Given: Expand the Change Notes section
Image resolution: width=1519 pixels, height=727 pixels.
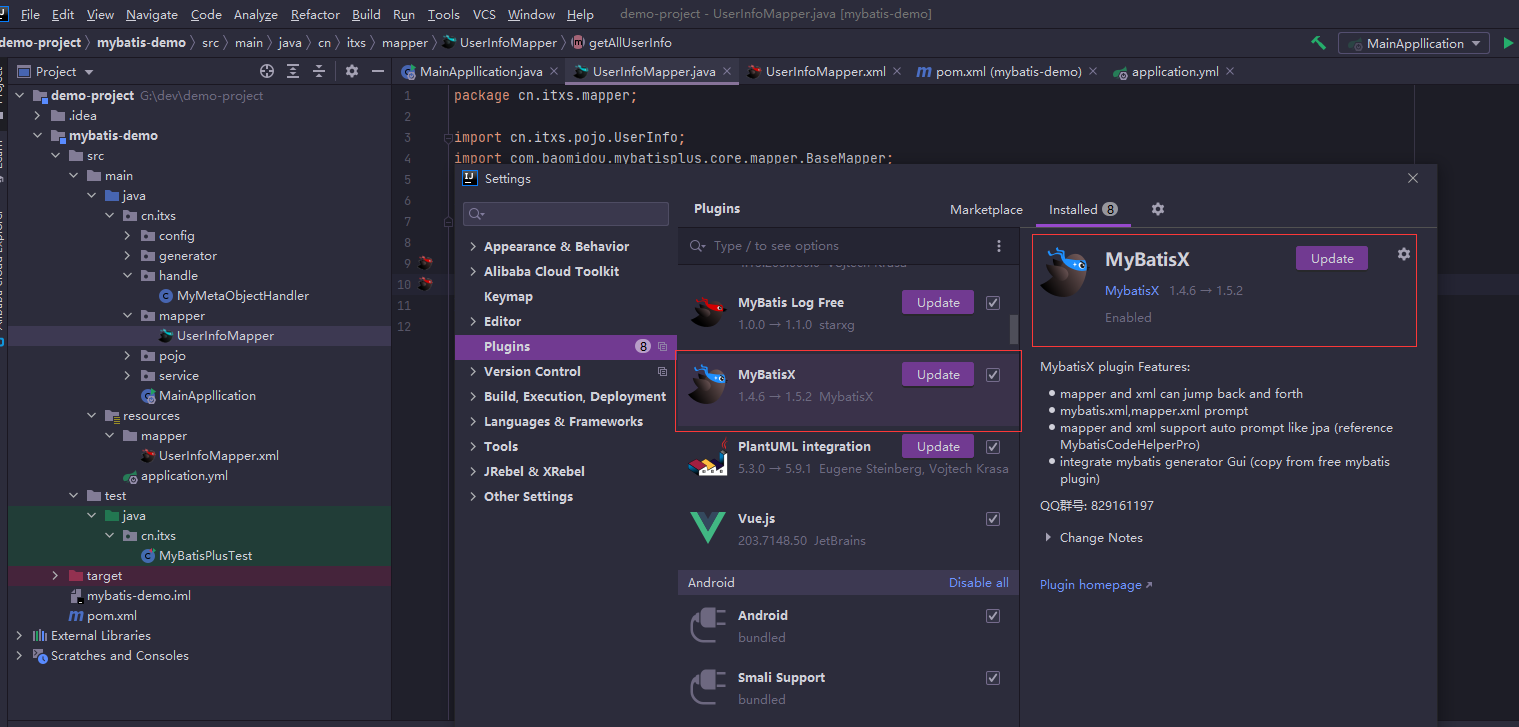Looking at the screenshot, I should pyautogui.click(x=1048, y=537).
